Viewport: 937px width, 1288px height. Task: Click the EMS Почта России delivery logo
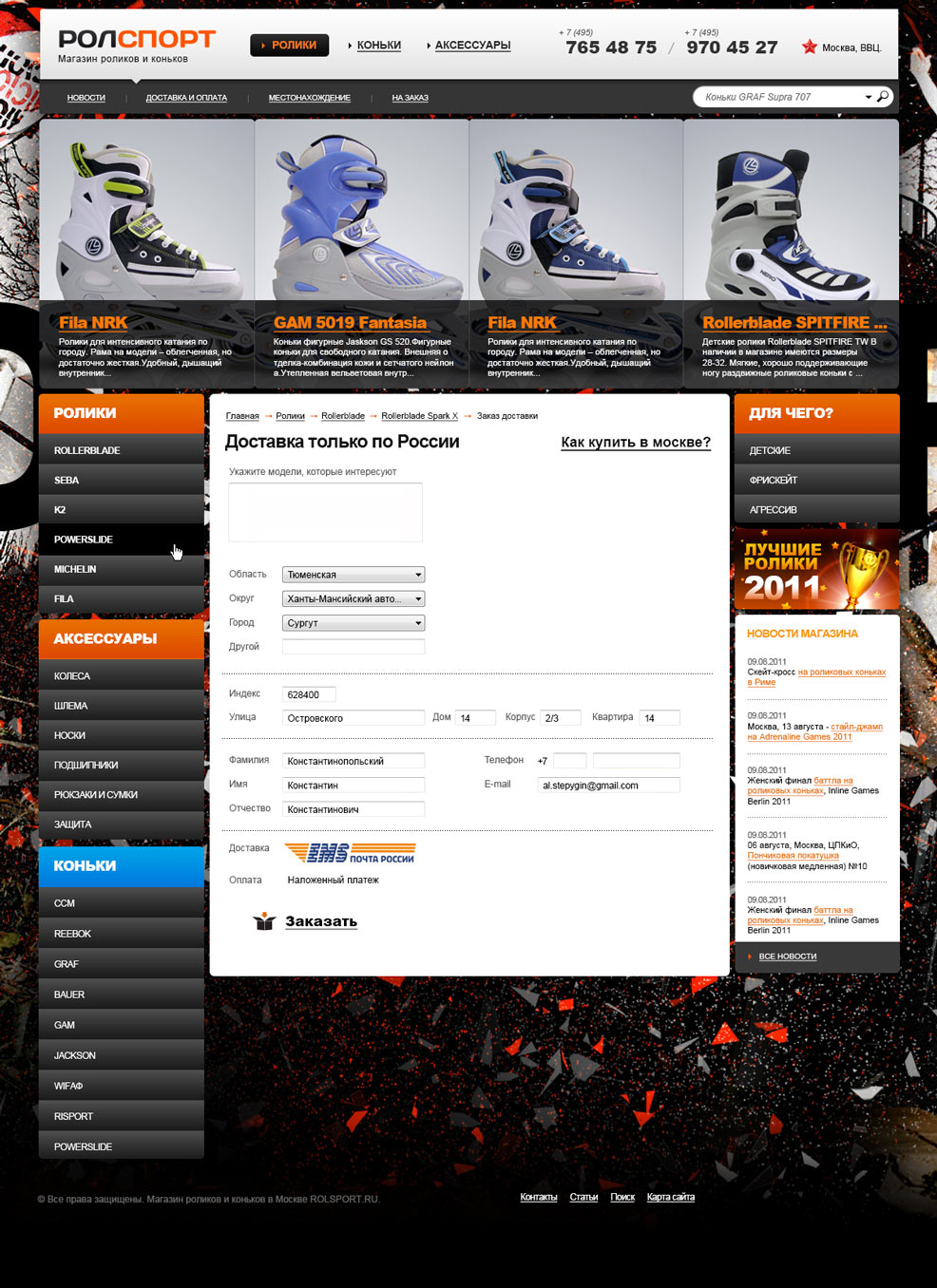(351, 852)
